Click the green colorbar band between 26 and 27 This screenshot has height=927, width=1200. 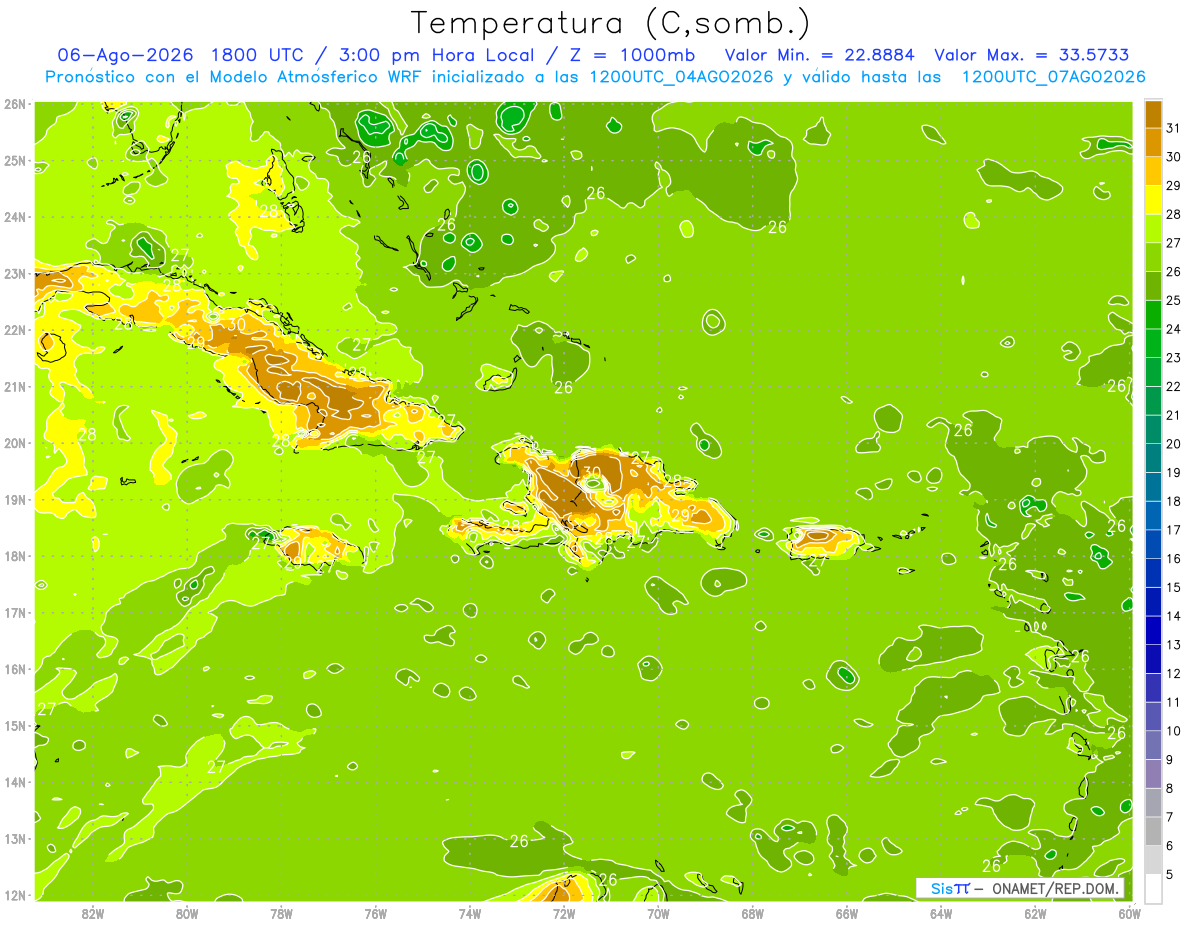(x=1153, y=257)
